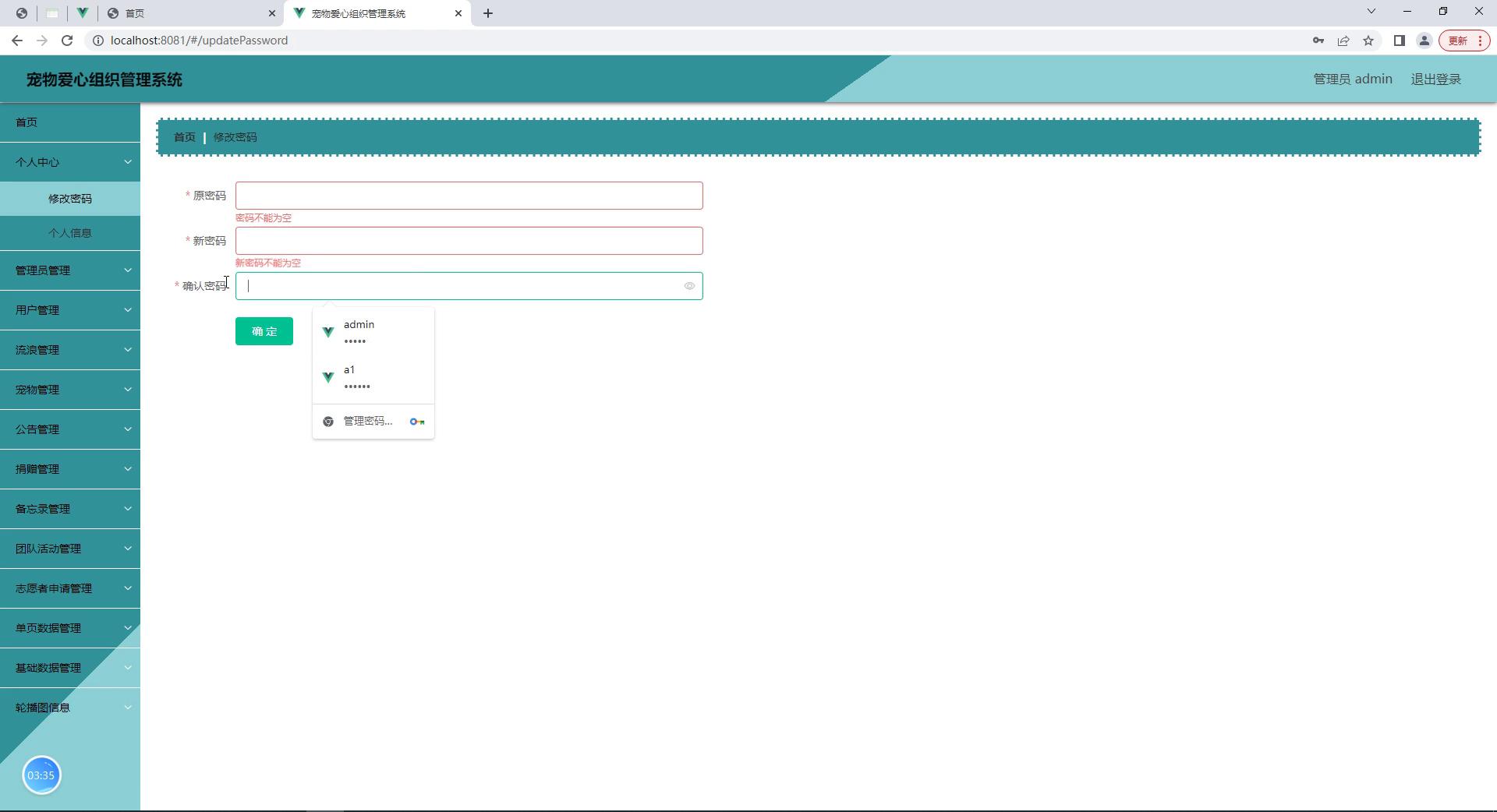Open 个人信息 sidebar item
Viewport: 1497px width, 812px height.
[70, 233]
